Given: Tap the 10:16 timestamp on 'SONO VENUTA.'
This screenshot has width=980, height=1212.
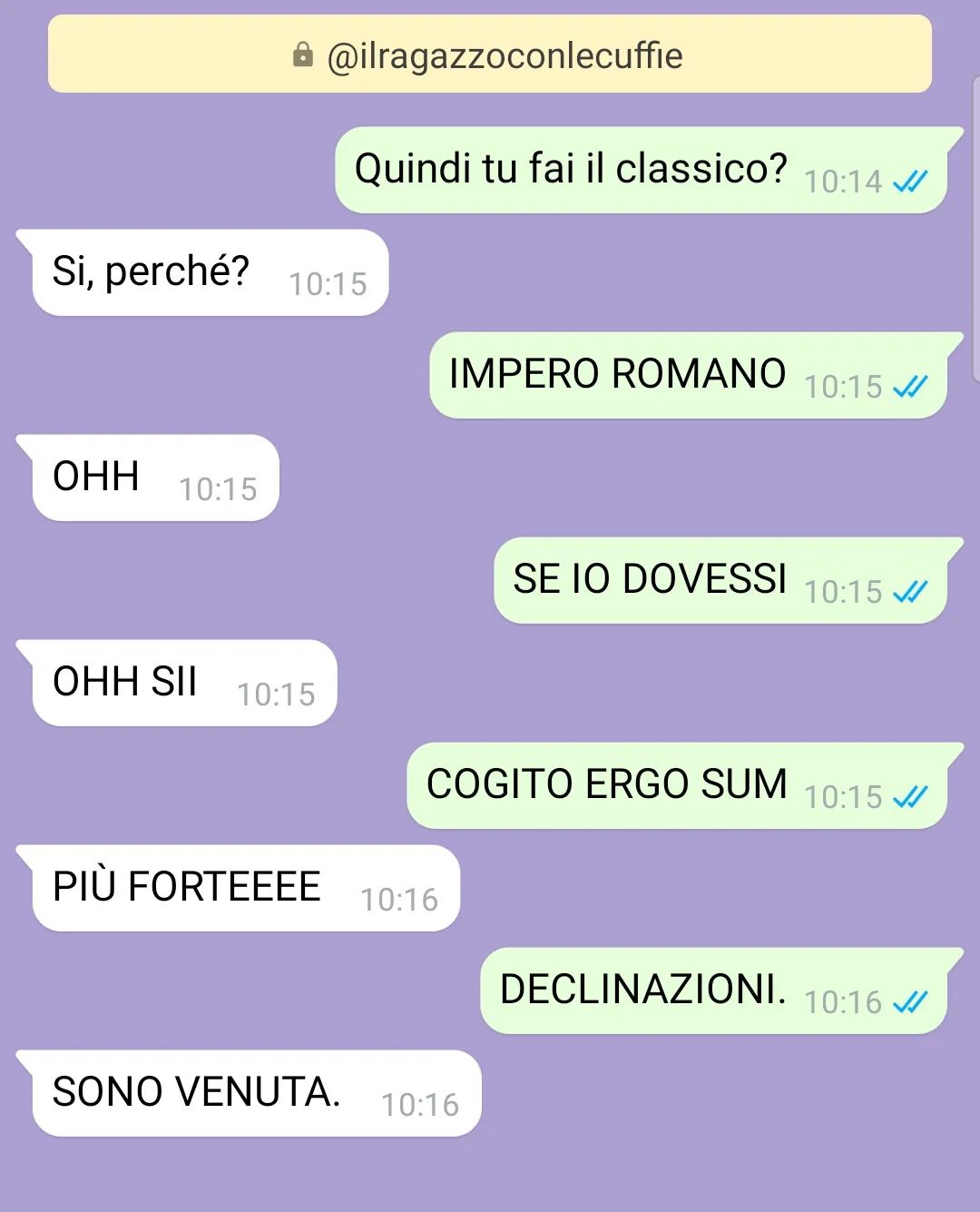Looking at the screenshot, I should click(x=420, y=1106).
